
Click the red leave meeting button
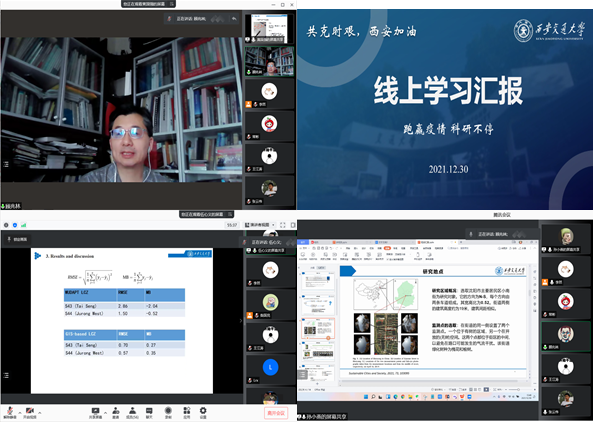coord(276,413)
